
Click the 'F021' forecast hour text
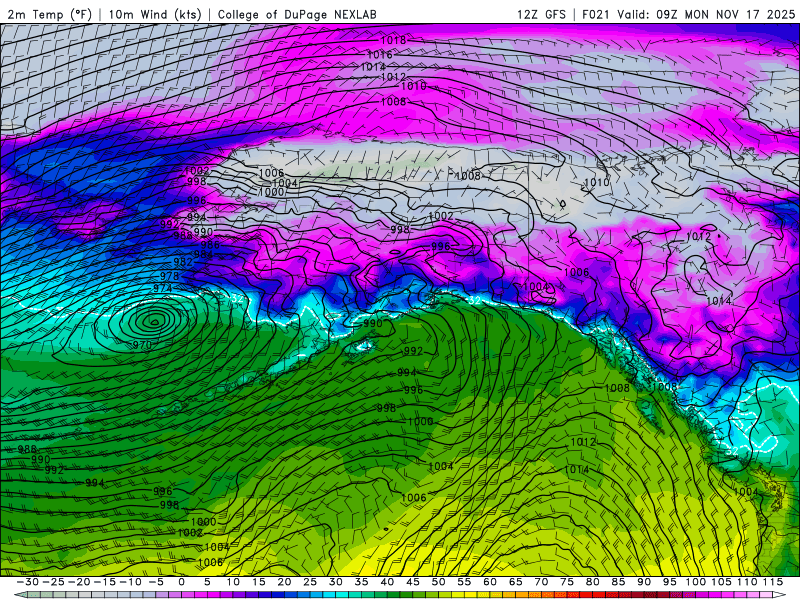[x=595, y=15]
